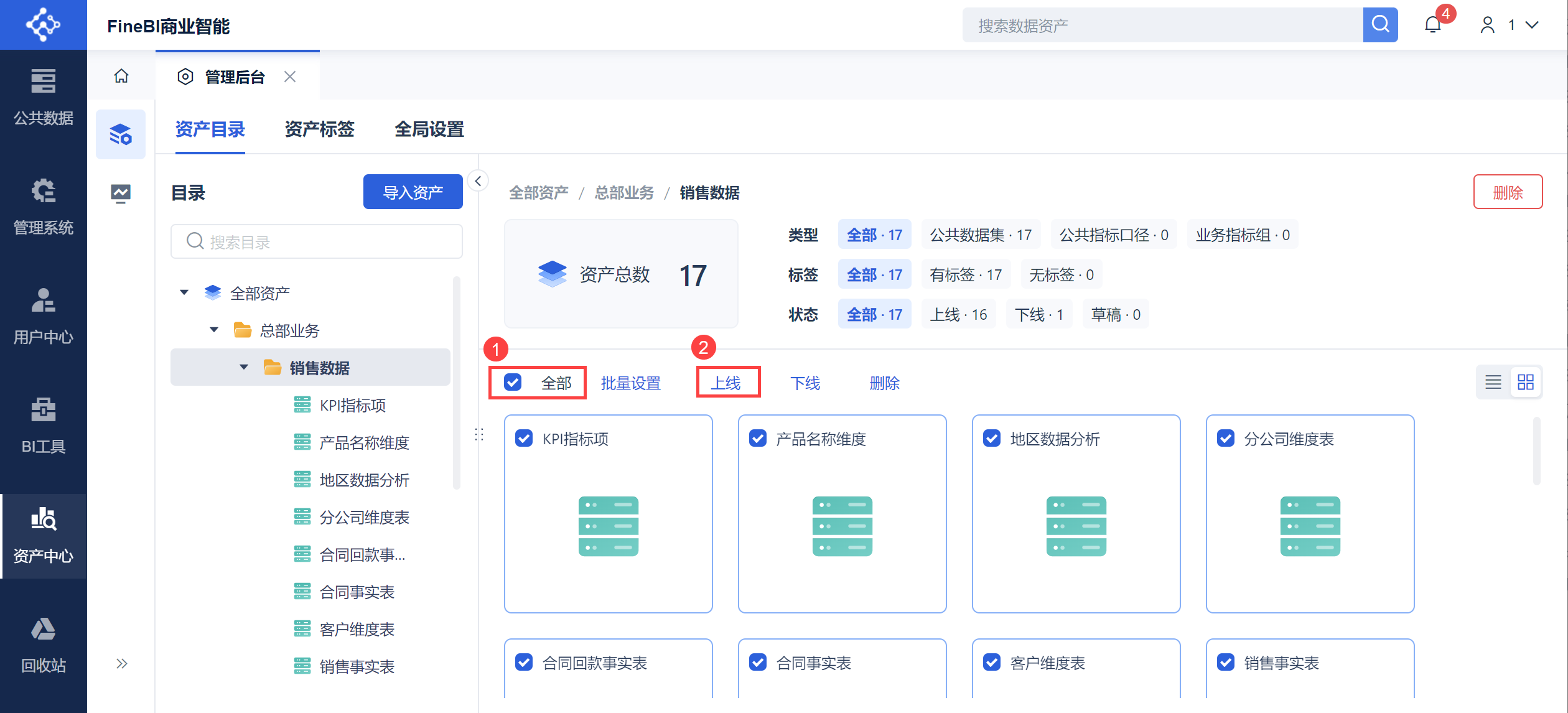Viewport: 1568px width, 713px height.
Task: Open the 管理系统 sidebar section
Action: (x=44, y=207)
